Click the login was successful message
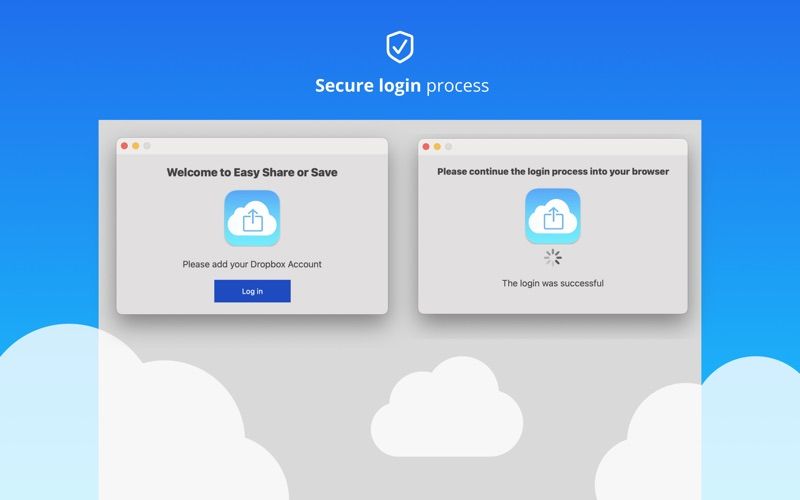 coord(553,283)
